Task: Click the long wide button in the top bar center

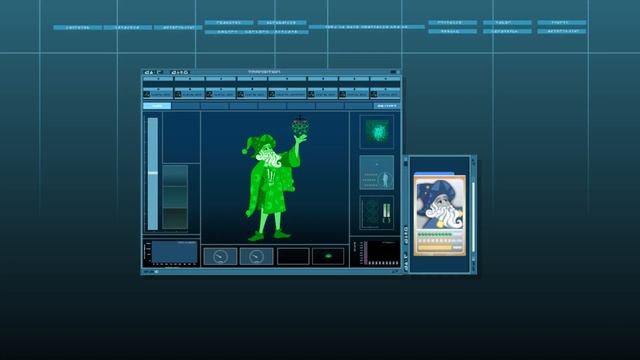Action: [x=367, y=27]
